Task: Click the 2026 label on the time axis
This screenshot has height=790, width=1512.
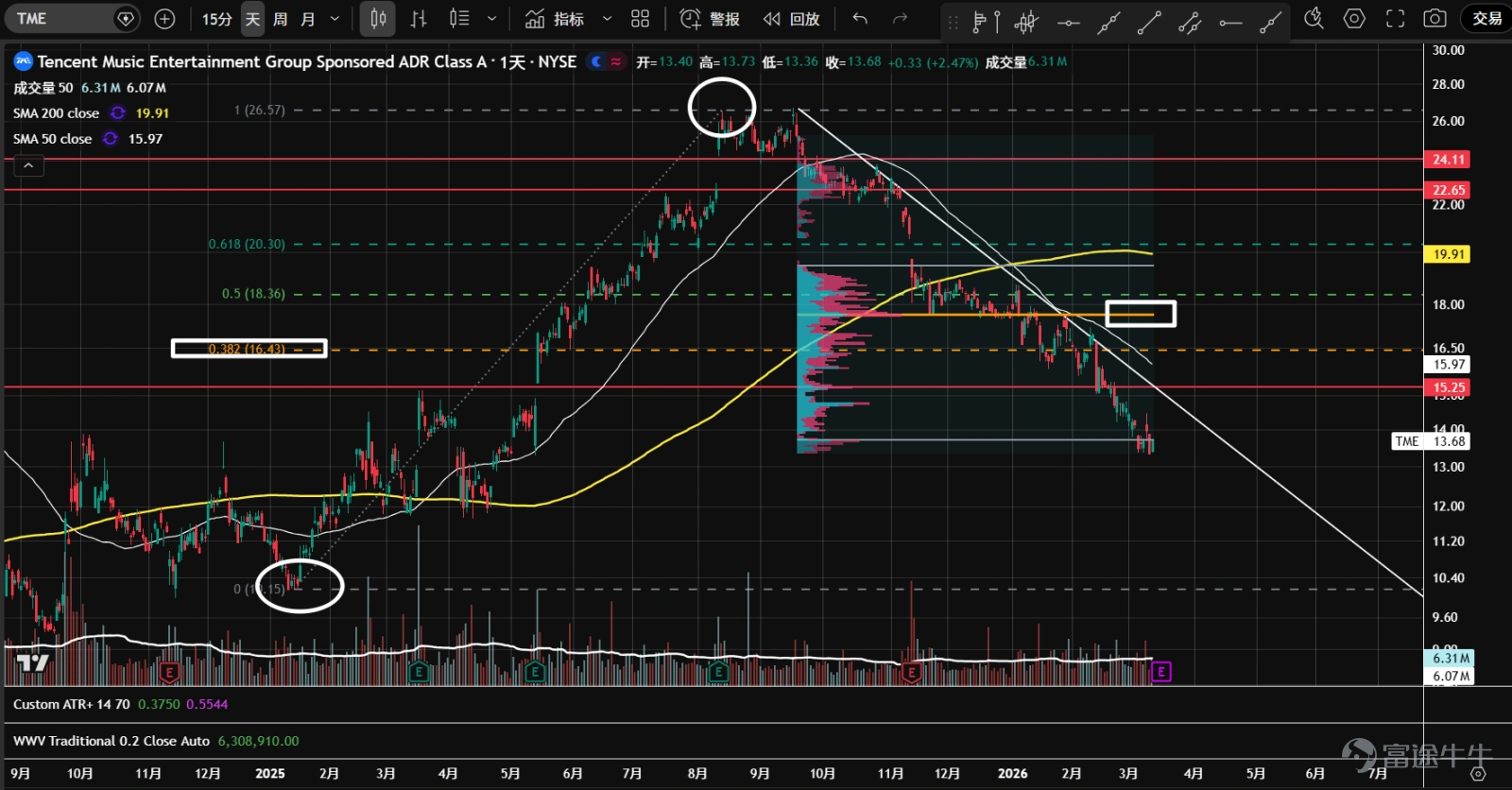Action: click(1012, 773)
